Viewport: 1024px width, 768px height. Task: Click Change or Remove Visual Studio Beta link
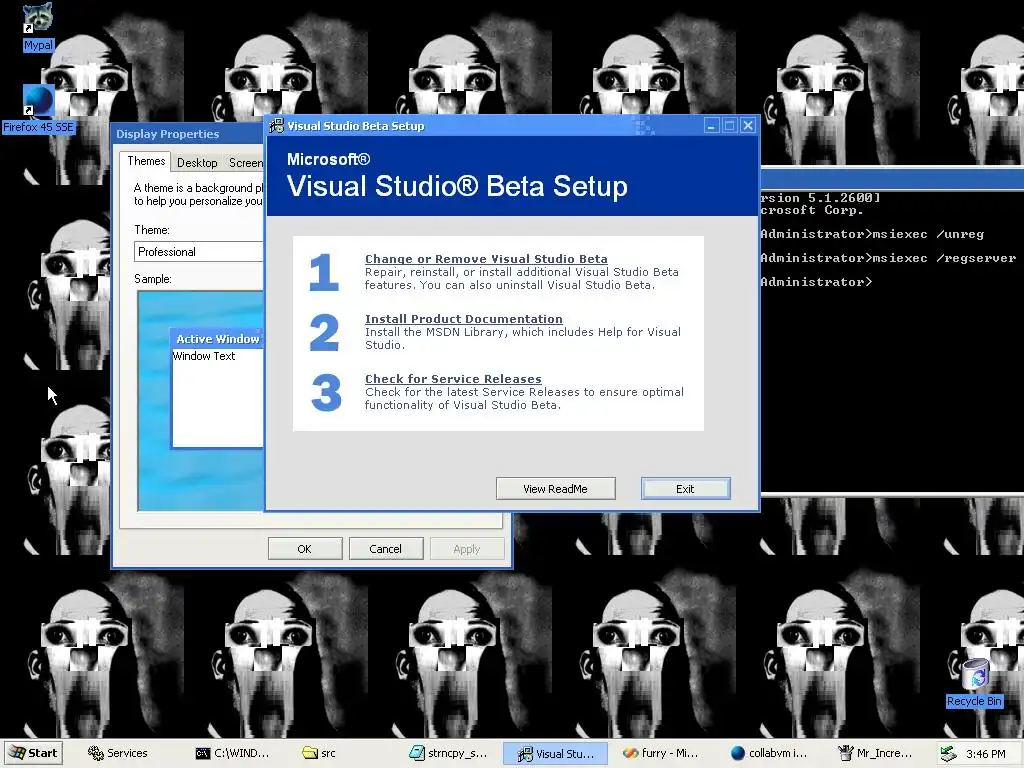pyautogui.click(x=486, y=259)
